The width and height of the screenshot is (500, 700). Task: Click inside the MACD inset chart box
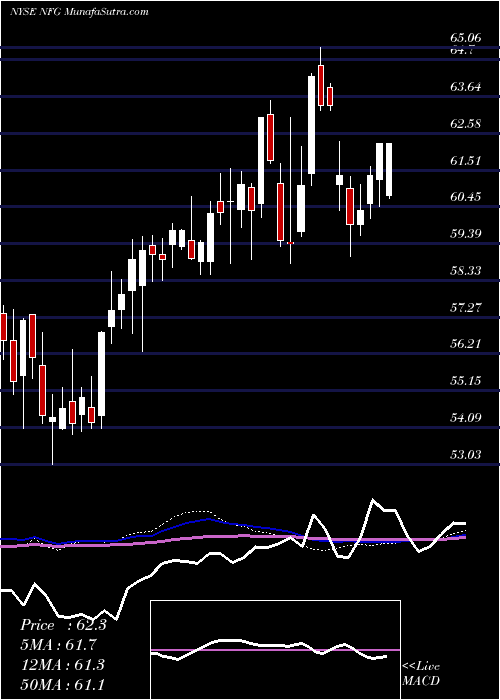coord(275,650)
